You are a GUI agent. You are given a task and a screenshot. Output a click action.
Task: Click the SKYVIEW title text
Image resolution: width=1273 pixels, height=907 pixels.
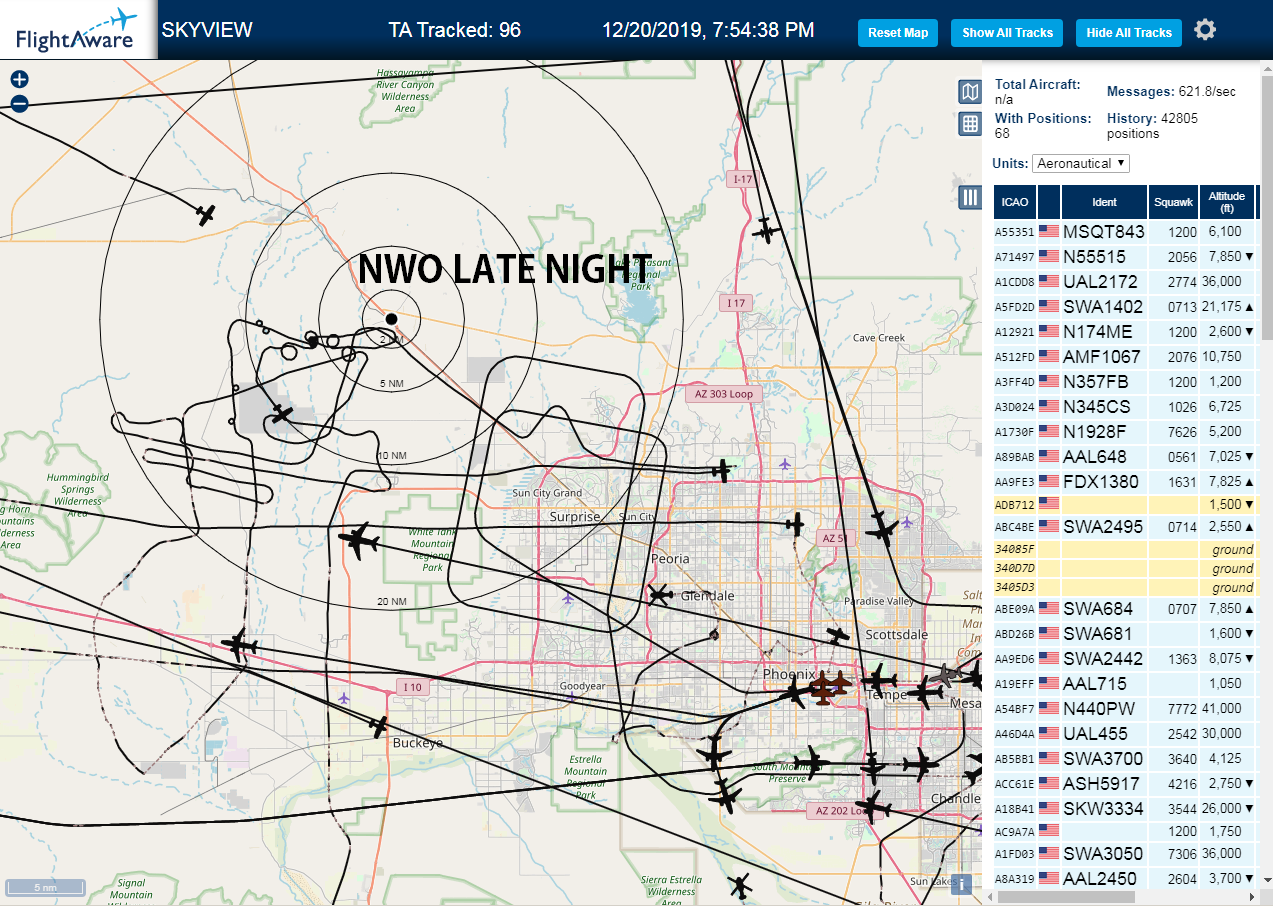click(x=207, y=30)
